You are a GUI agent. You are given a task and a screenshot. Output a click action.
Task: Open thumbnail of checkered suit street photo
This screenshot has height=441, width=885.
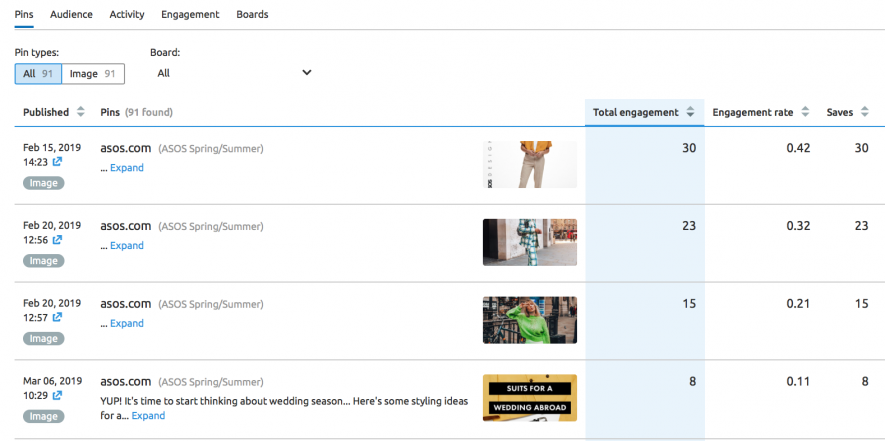coord(530,242)
